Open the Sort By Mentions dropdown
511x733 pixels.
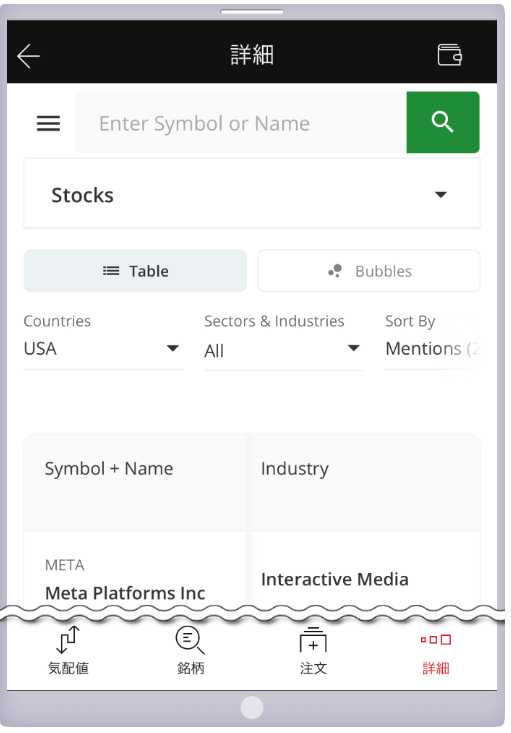click(x=432, y=349)
